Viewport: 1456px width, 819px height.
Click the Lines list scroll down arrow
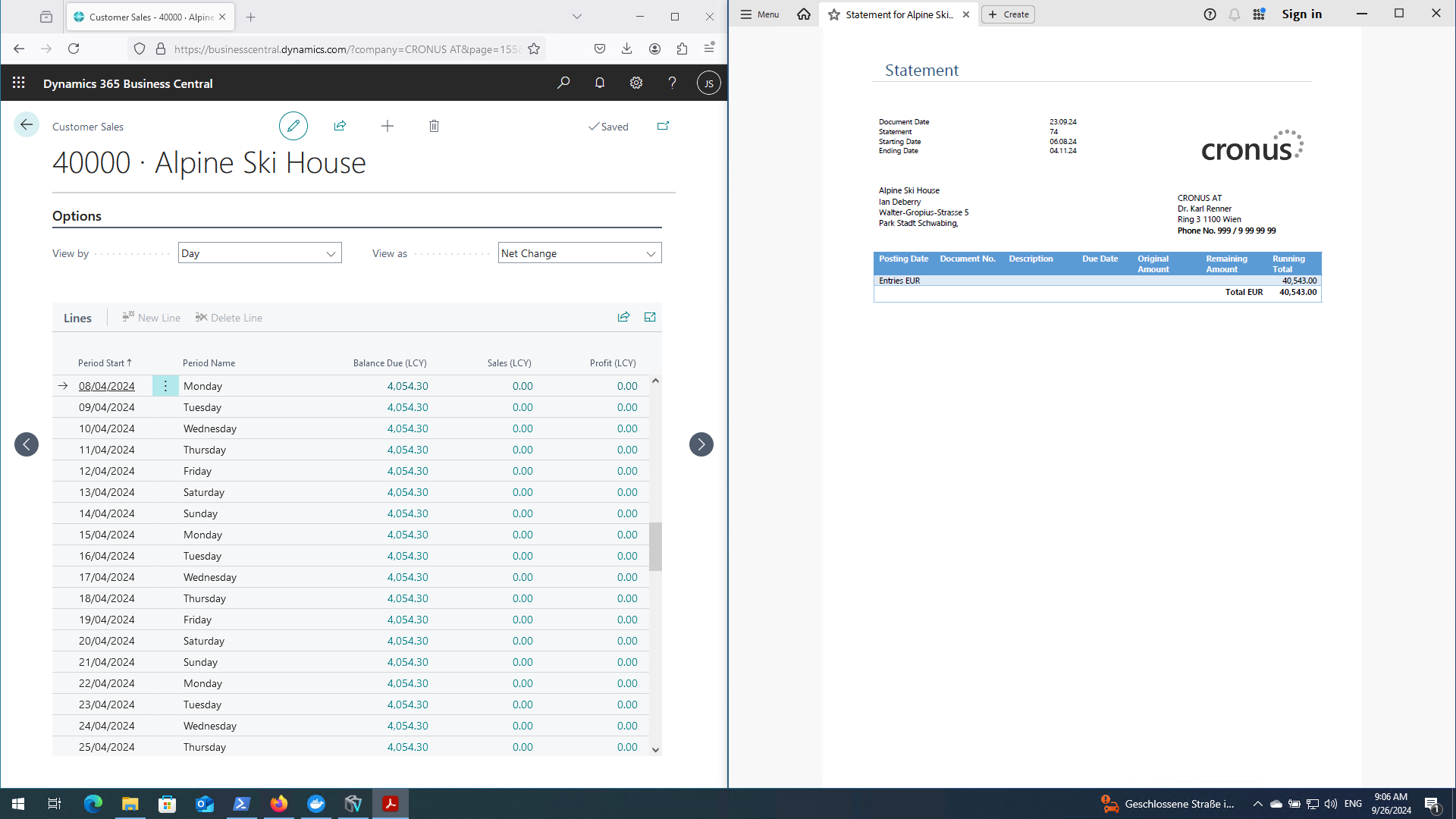click(x=655, y=749)
